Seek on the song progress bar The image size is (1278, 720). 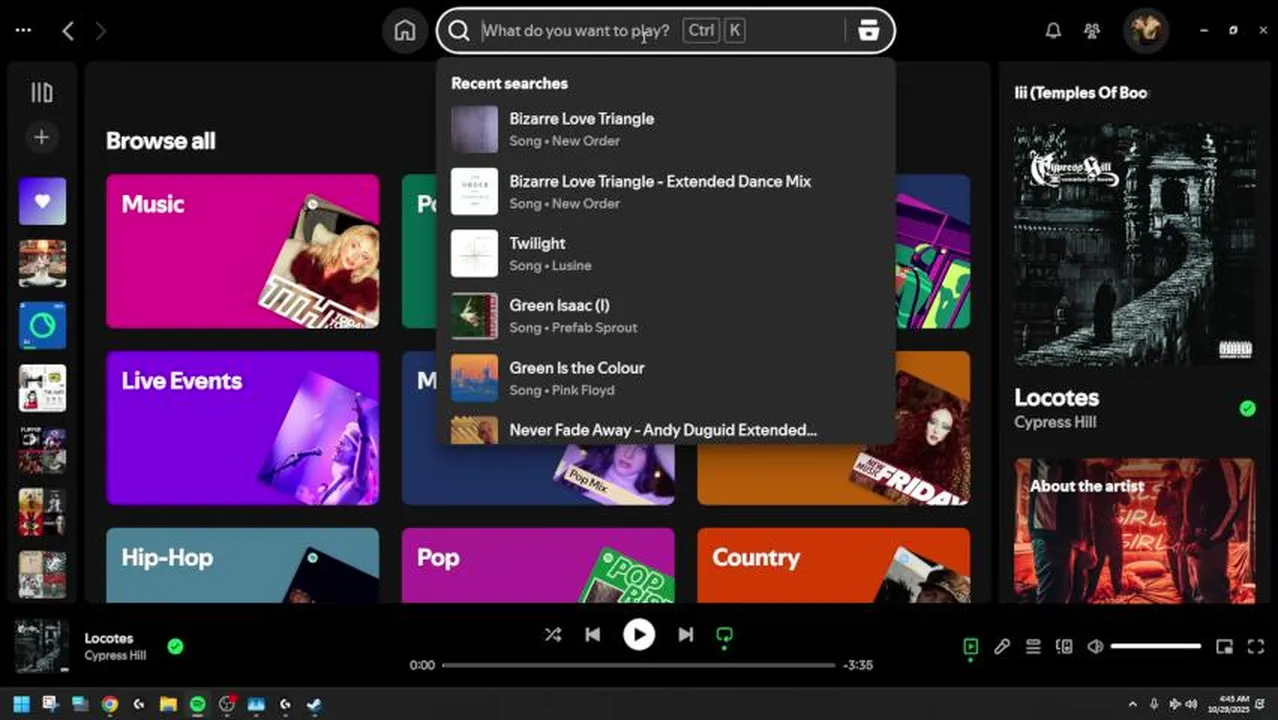click(x=638, y=665)
